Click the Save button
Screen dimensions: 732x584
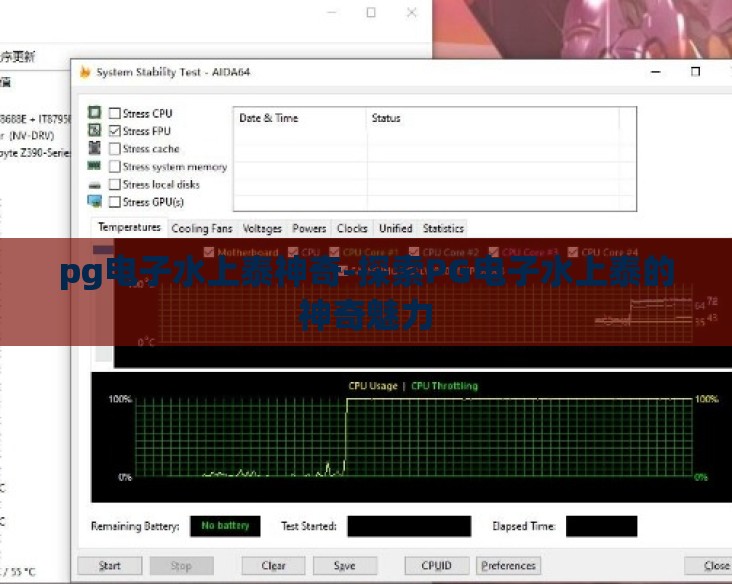(x=345, y=566)
